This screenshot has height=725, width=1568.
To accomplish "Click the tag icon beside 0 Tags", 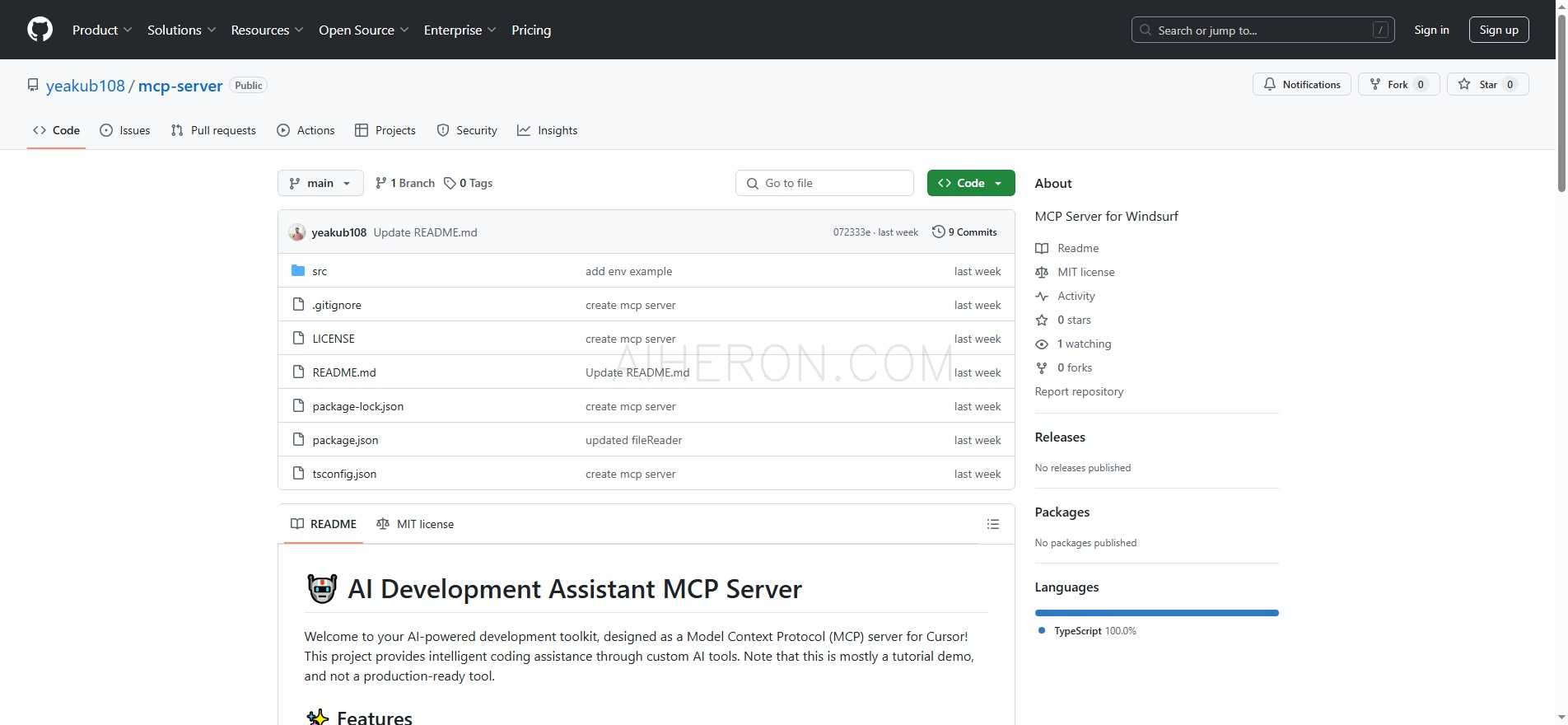I will pos(450,183).
